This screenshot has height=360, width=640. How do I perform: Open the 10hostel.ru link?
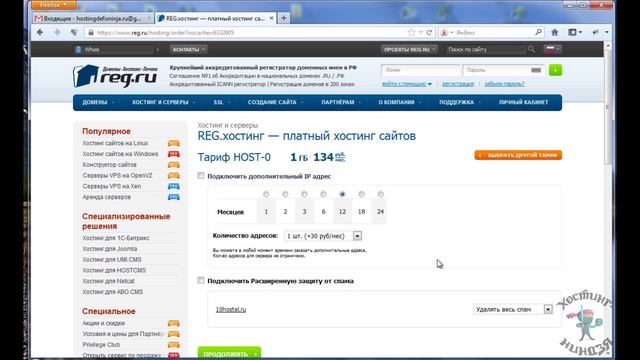coord(231,309)
